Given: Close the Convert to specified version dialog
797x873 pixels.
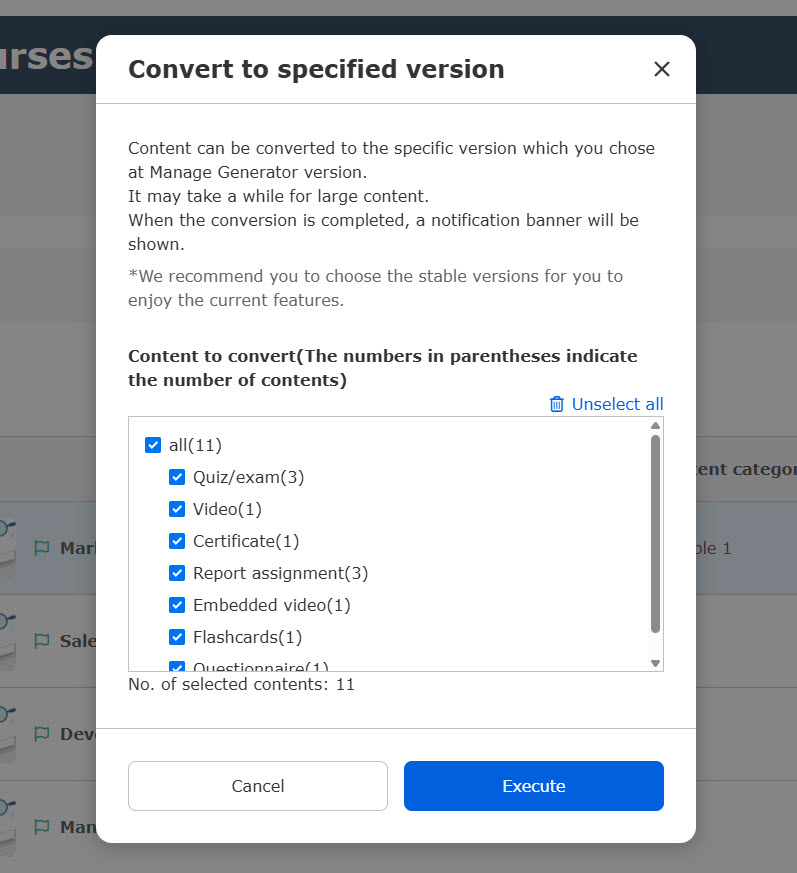Looking at the screenshot, I should (x=662, y=69).
